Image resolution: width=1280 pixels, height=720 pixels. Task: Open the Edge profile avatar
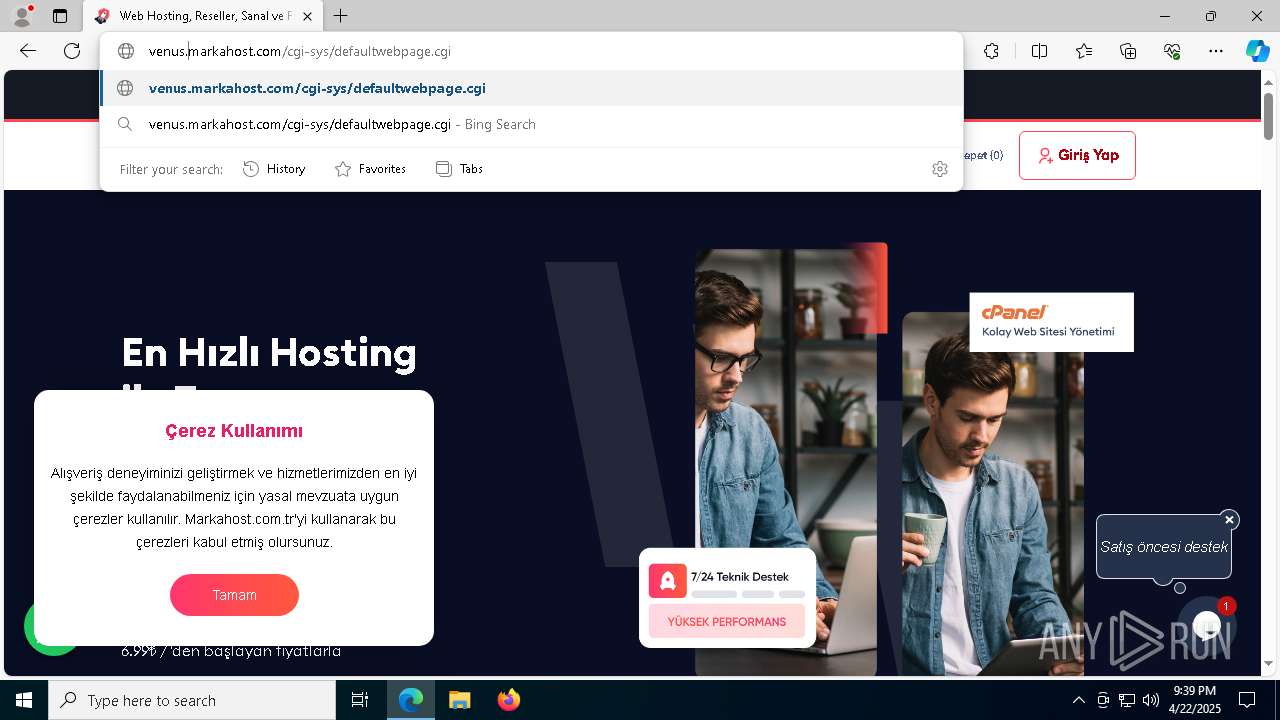click(x=21, y=16)
